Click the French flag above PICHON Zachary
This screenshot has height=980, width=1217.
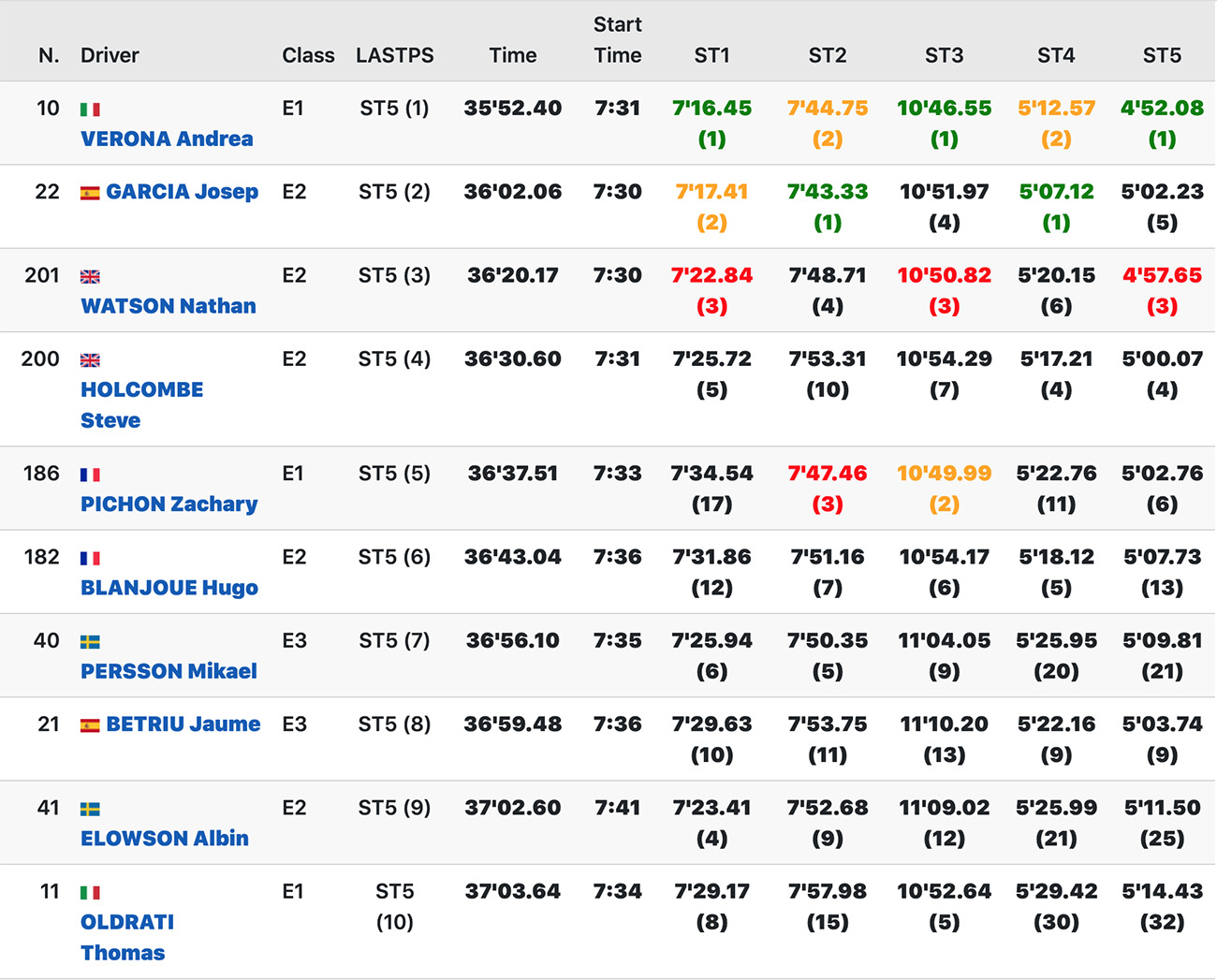90,475
